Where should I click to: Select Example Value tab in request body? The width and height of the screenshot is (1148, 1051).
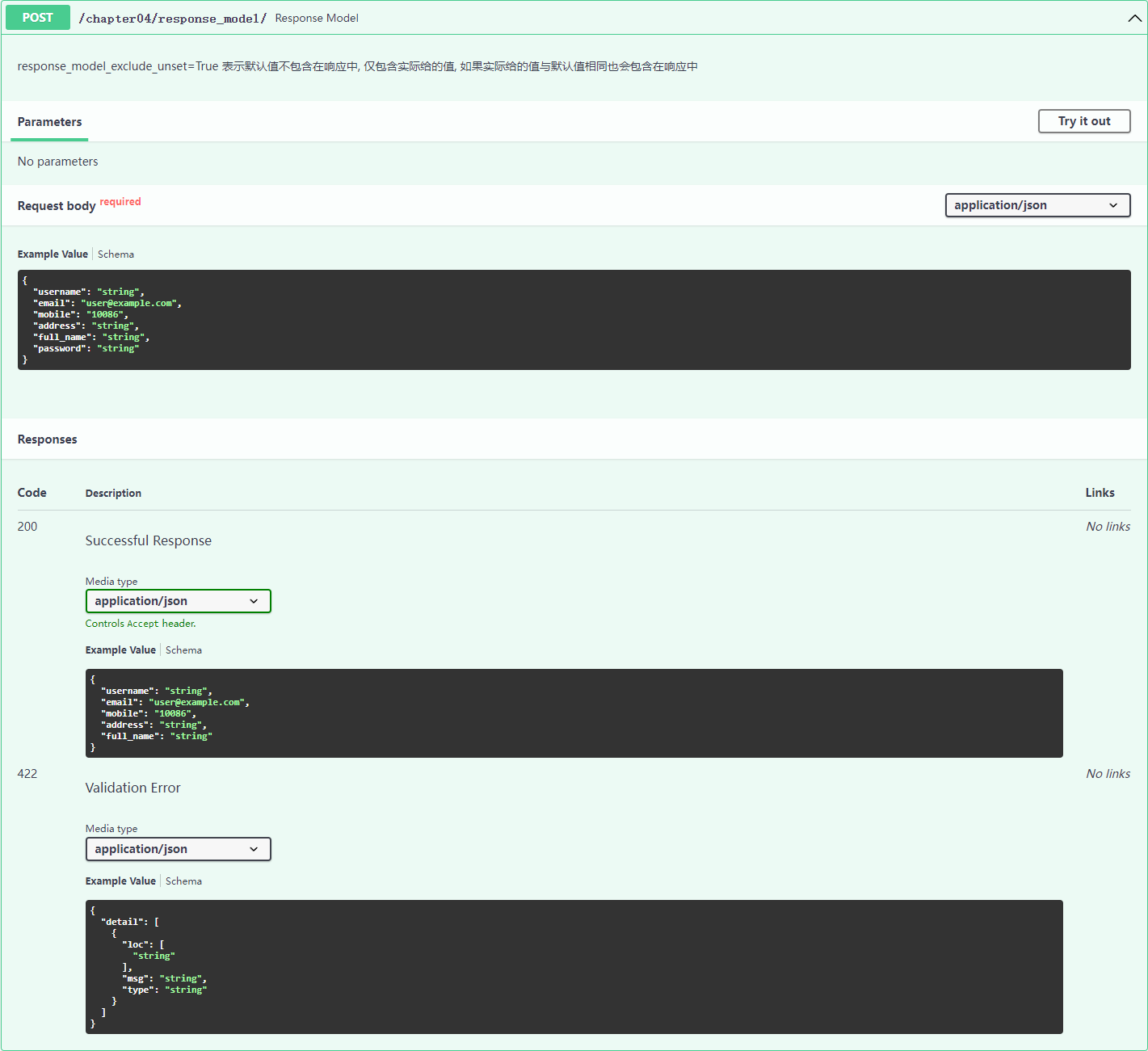pyautogui.click(x=53, y=254)
